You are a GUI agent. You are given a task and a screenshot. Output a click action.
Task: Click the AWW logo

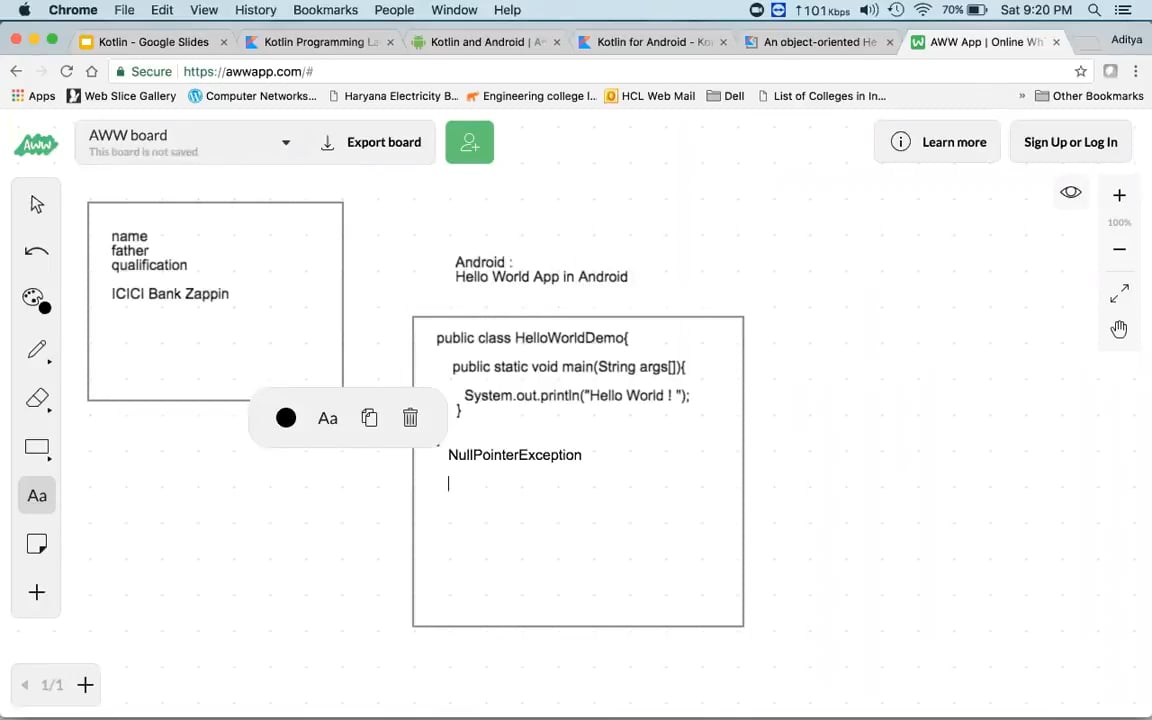point(36,143)
